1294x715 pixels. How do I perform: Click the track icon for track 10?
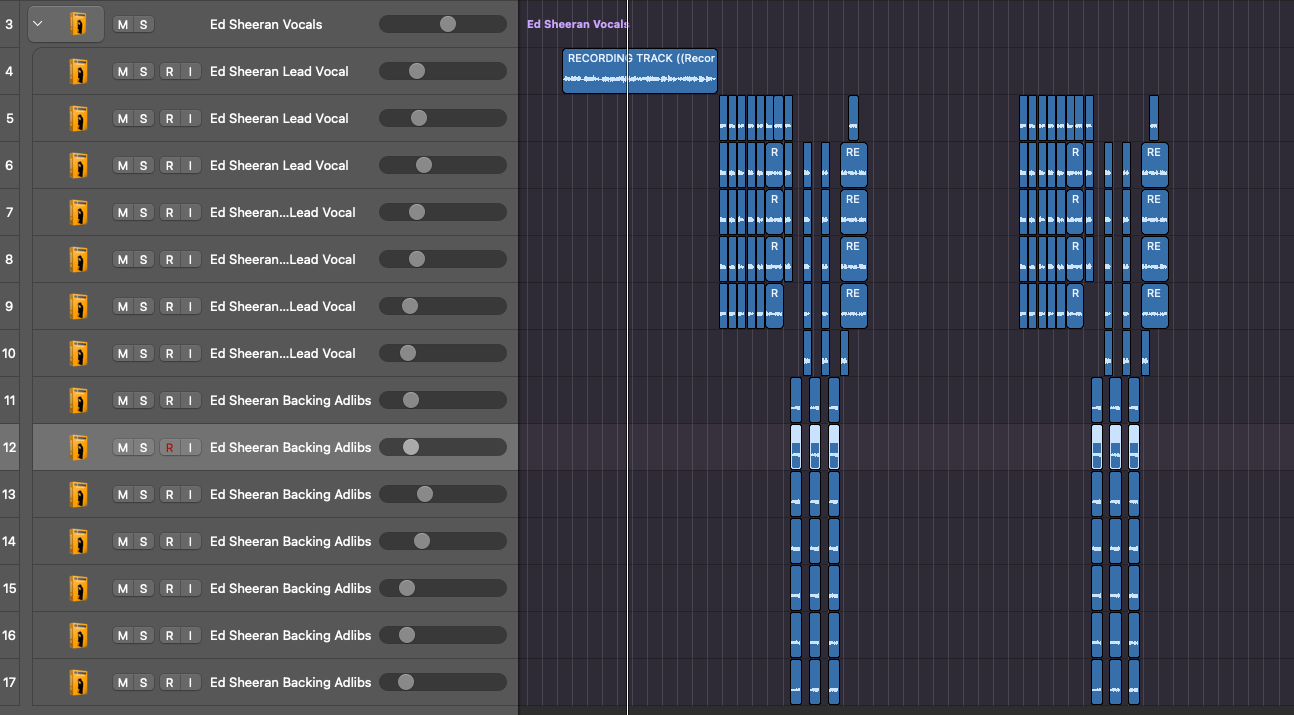pos(78,353)
